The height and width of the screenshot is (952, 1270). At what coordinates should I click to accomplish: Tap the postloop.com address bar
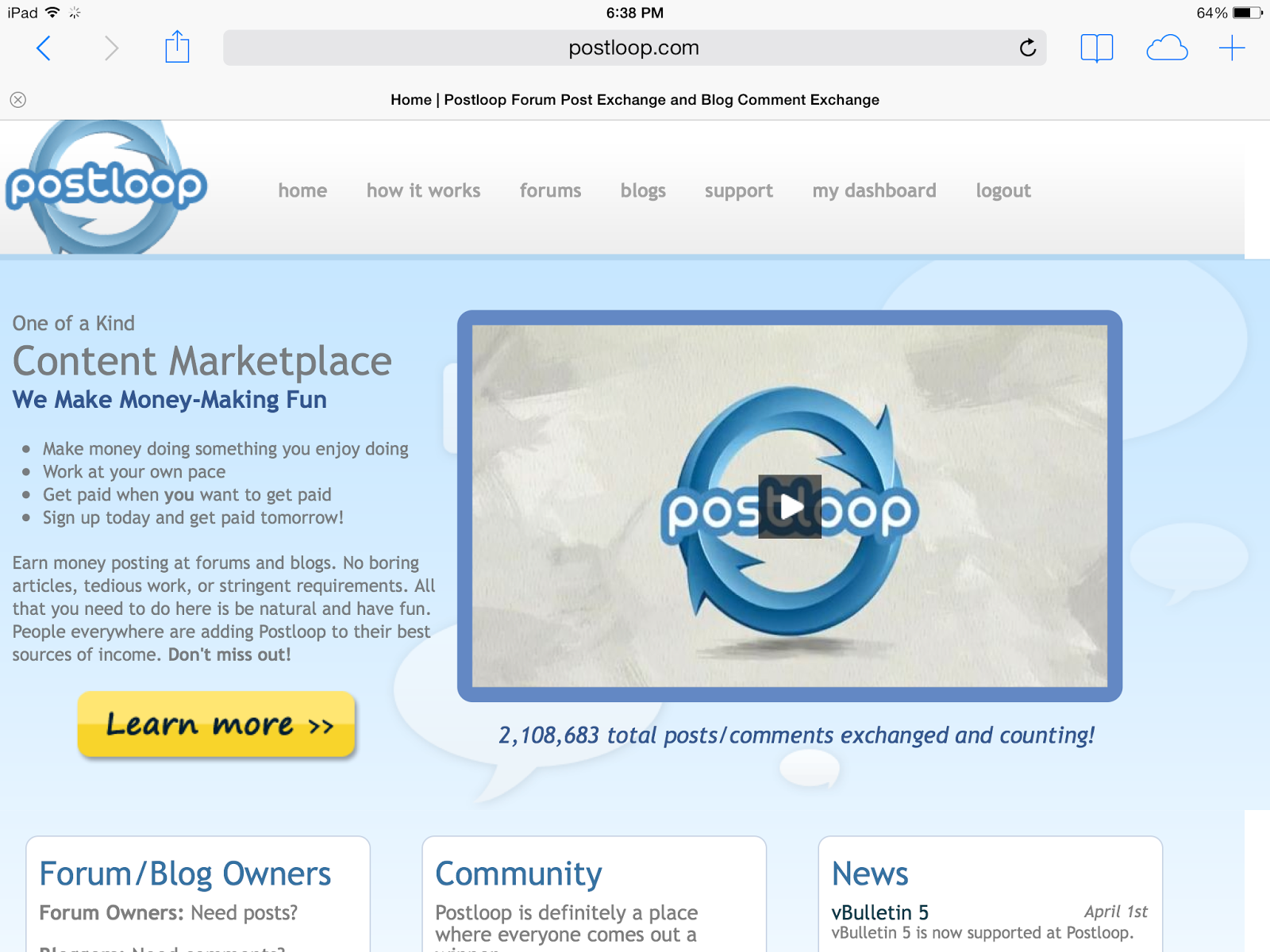(x=634, y=48)
